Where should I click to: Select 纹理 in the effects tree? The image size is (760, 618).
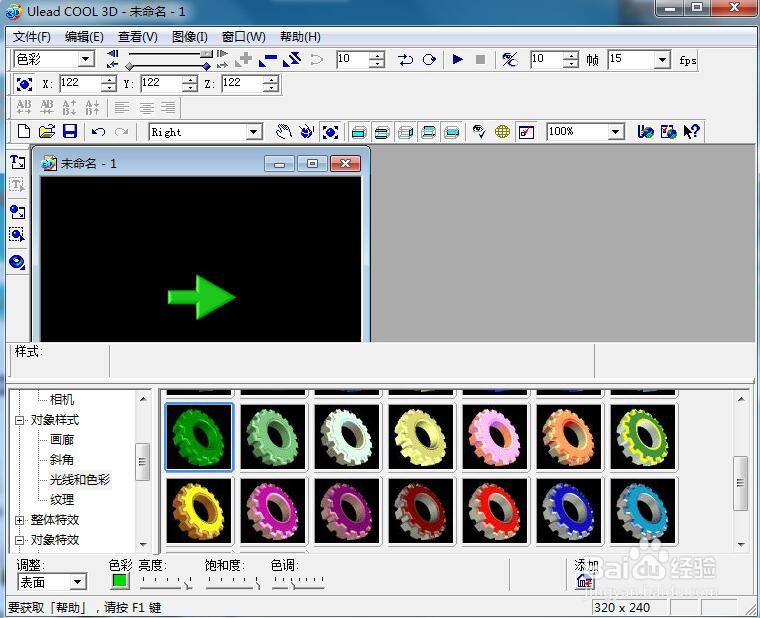(62, 499)
